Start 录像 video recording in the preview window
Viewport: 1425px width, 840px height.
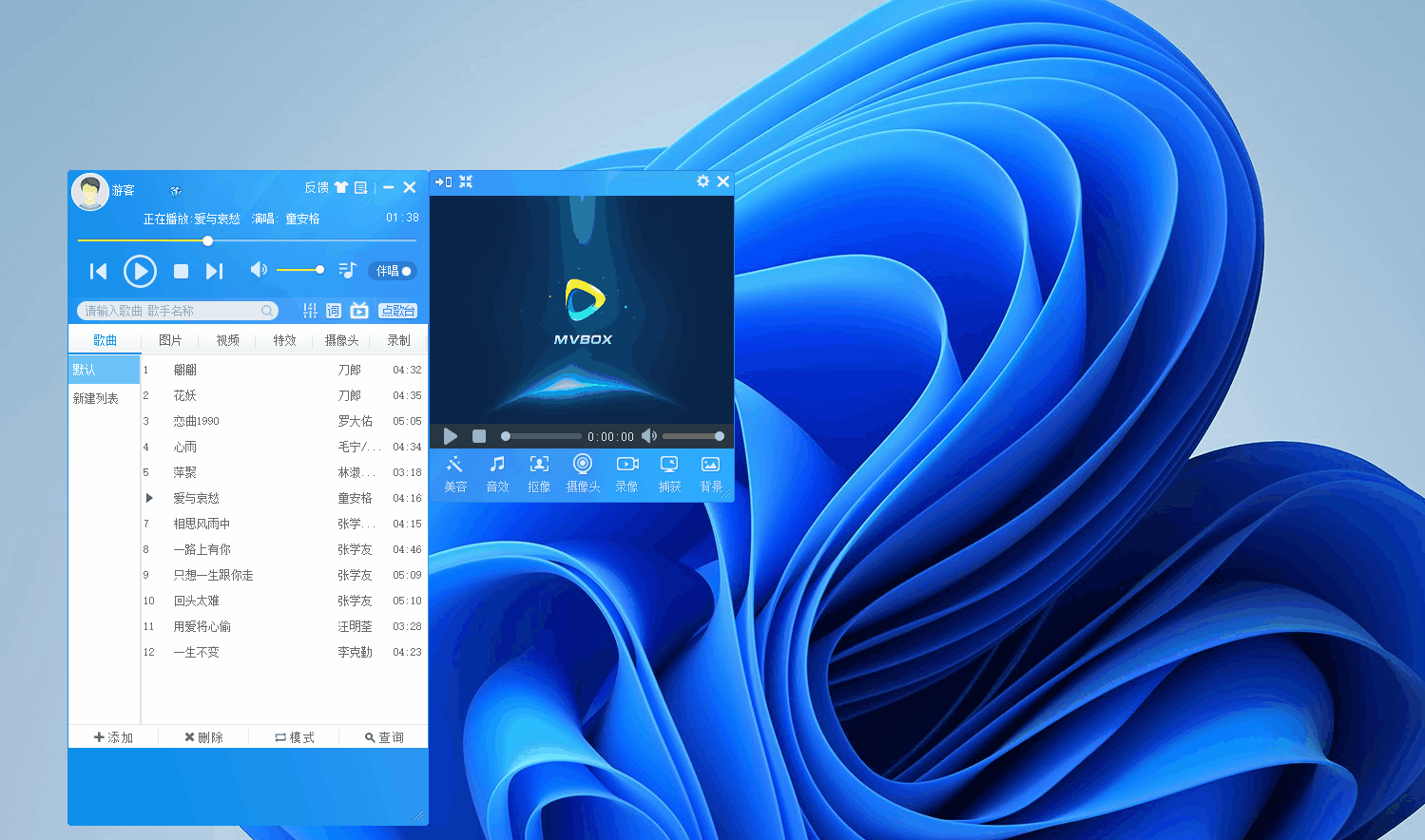click(626, 472)
